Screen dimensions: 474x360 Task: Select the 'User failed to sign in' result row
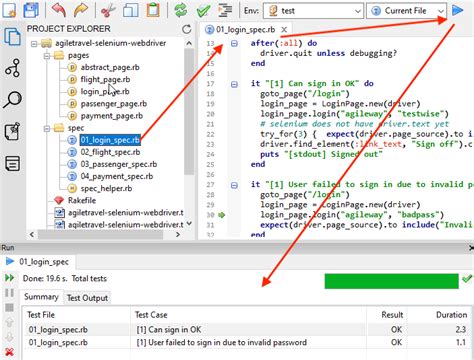pos(247,343)
